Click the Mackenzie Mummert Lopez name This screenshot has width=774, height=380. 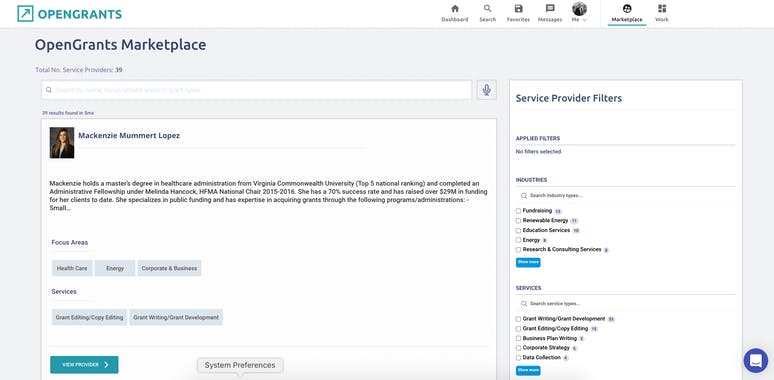point(129,135)
